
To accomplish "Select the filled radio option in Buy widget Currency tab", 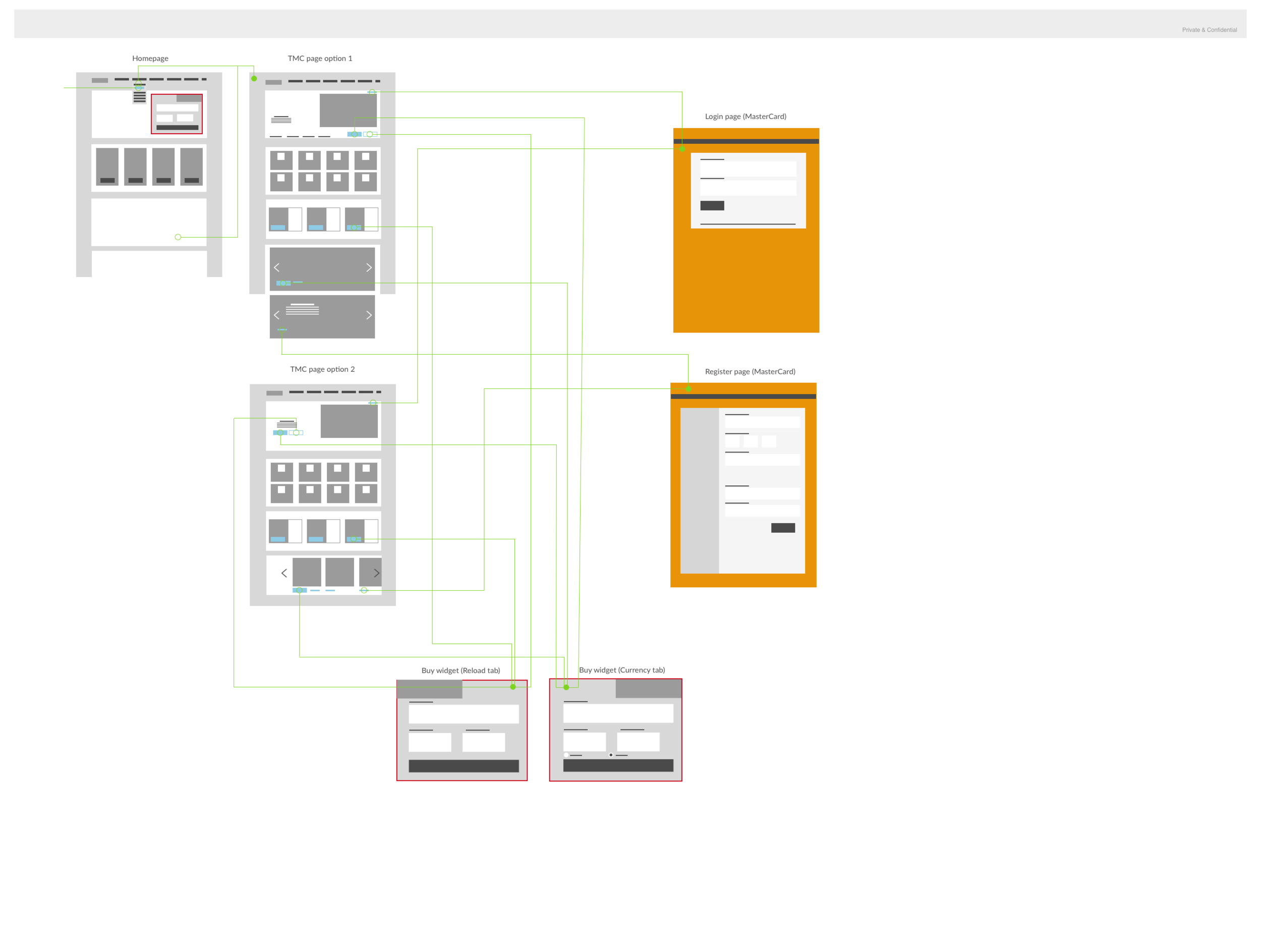I will click(611, 754).
